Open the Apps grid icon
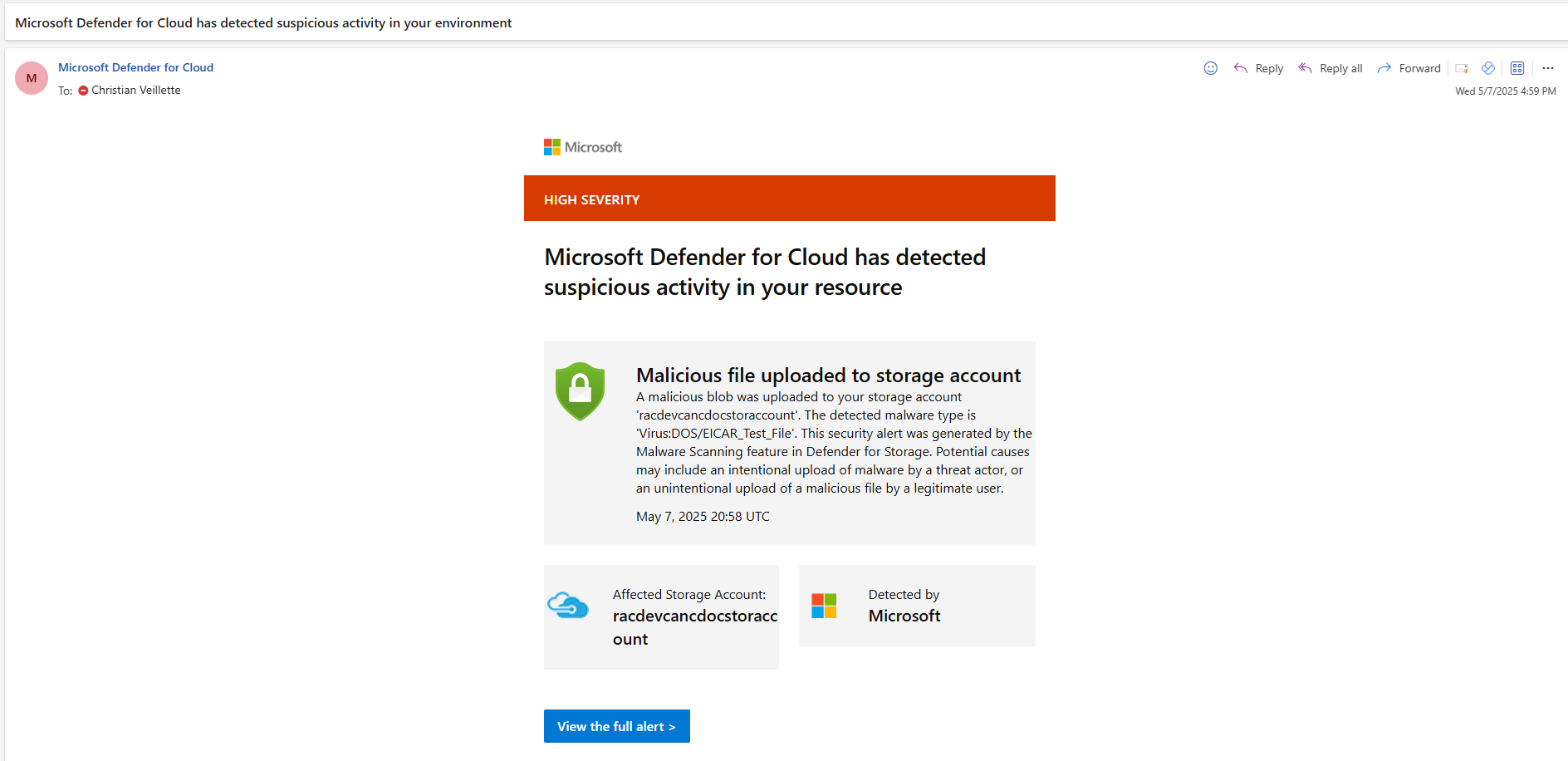The height and width of the screenshot is (761, 1568). pos(1517,68)
